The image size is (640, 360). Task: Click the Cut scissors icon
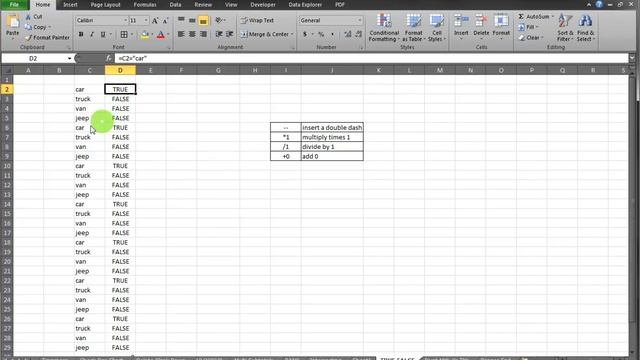[x=28, y=17]
